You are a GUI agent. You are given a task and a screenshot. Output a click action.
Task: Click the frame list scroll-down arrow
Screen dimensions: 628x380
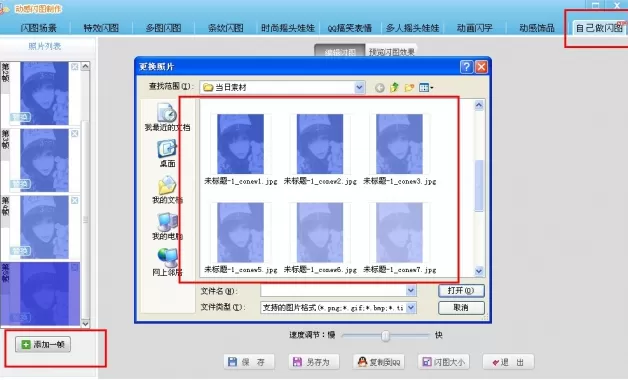85,323
